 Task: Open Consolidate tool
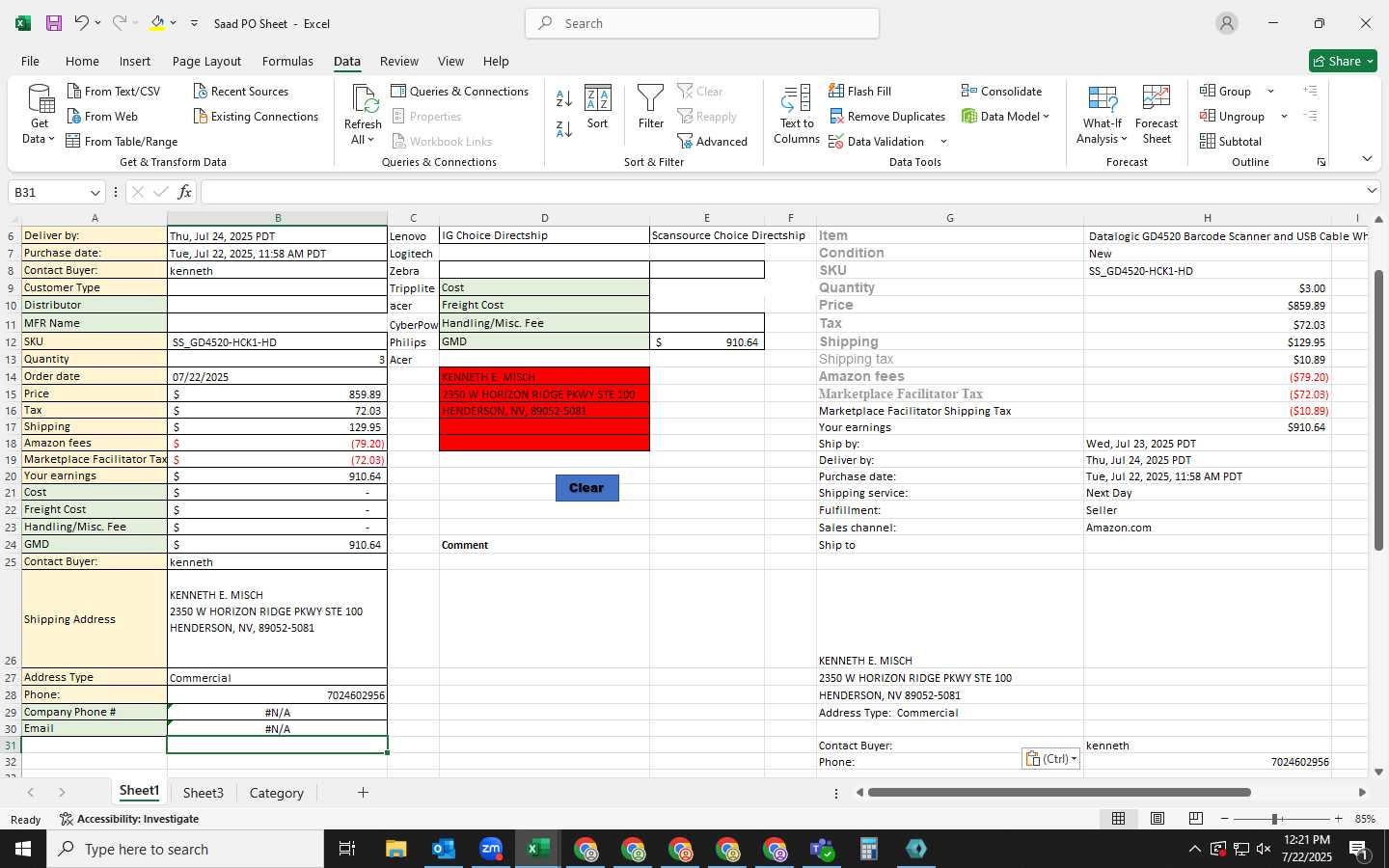[1001, 92]
